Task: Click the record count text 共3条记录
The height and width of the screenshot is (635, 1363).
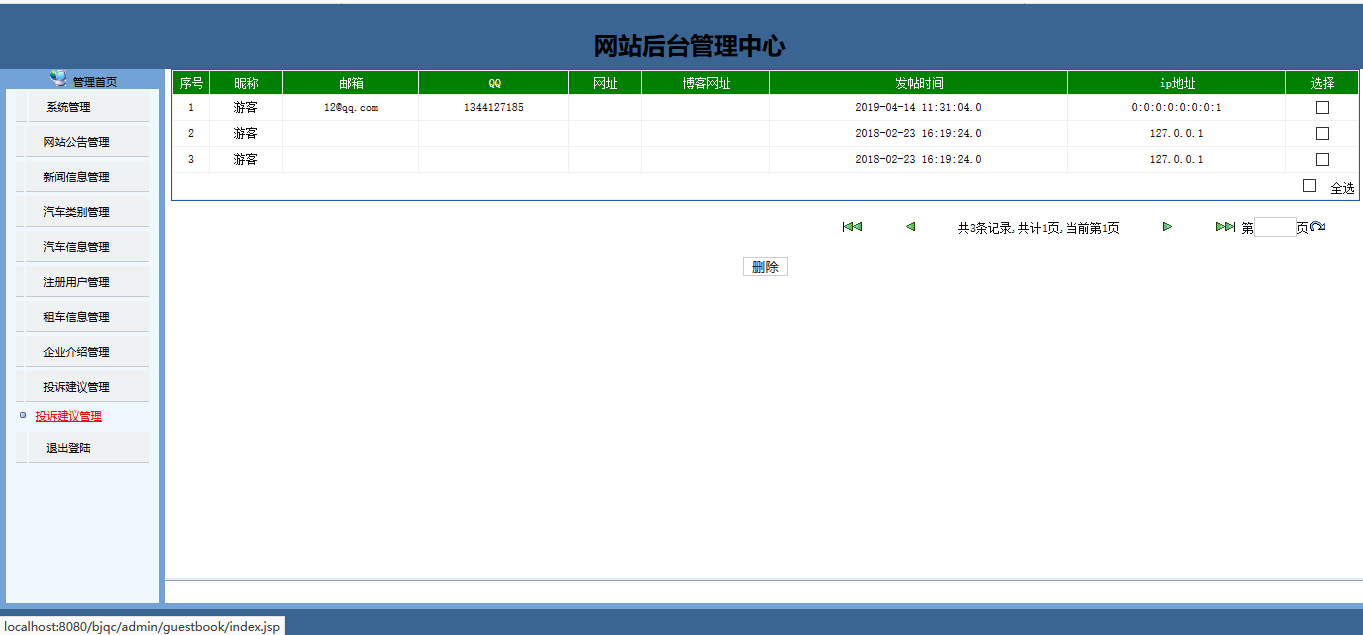Action: (985, 228)
